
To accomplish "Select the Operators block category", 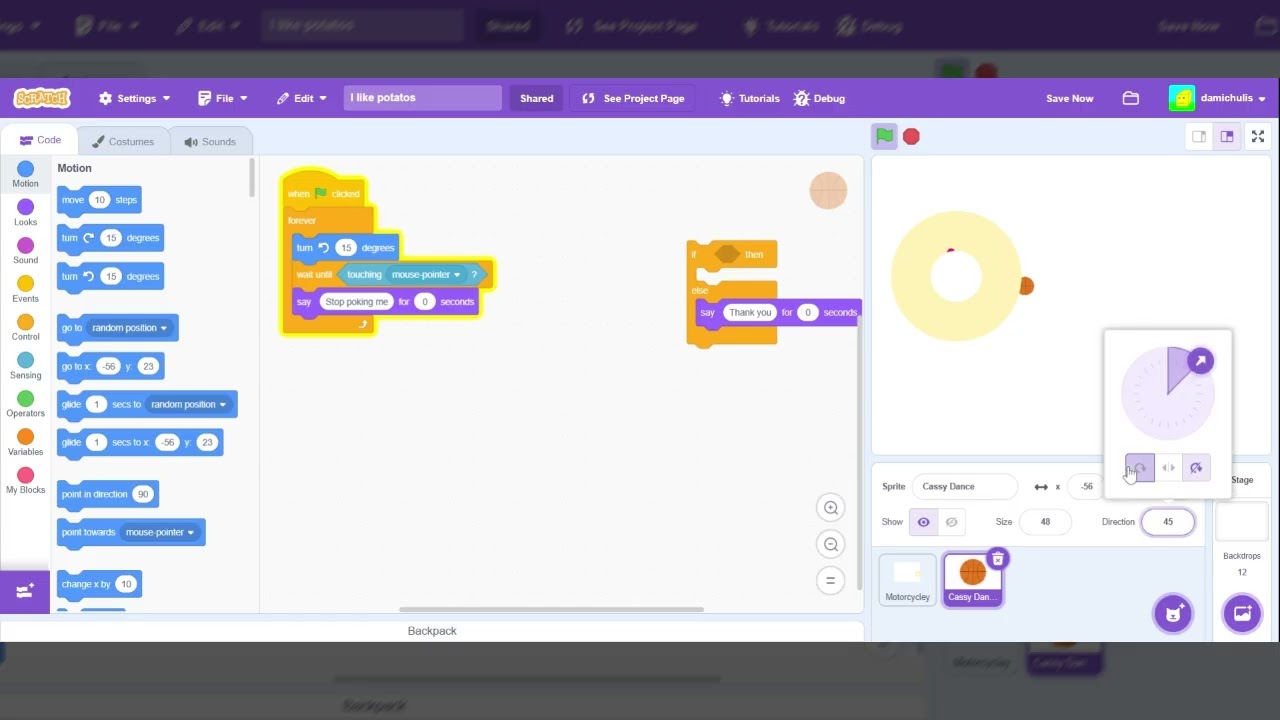I will click(x=25, y=405).
